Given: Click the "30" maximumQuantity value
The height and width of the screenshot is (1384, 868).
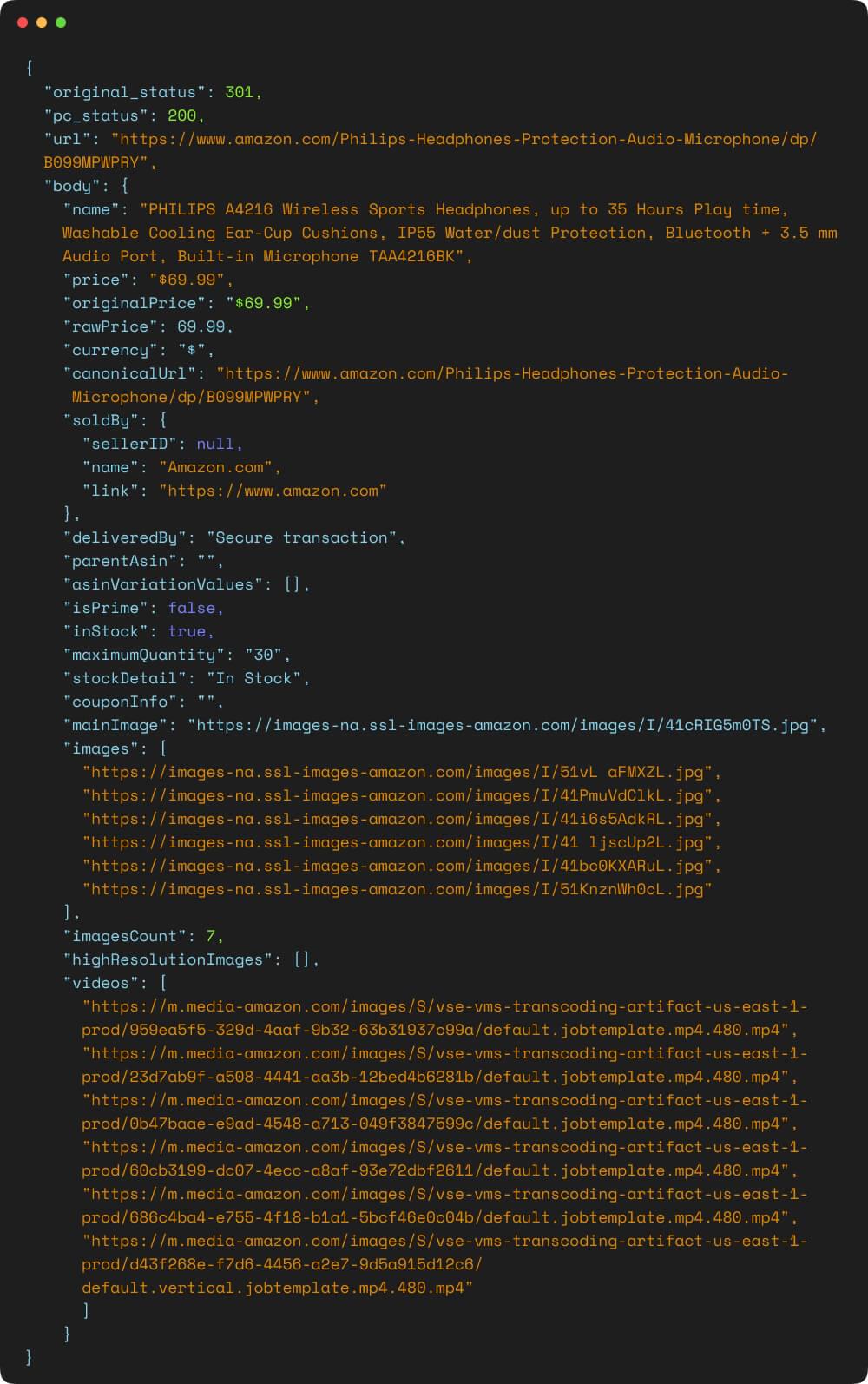Looking at the screenshot, I should 263,655.
